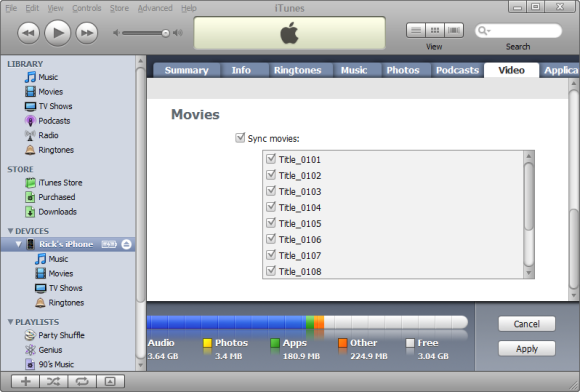Click movie list scrollbar down arrow
Viewport: 580px width, 392px height.
(x=529, y=273)
